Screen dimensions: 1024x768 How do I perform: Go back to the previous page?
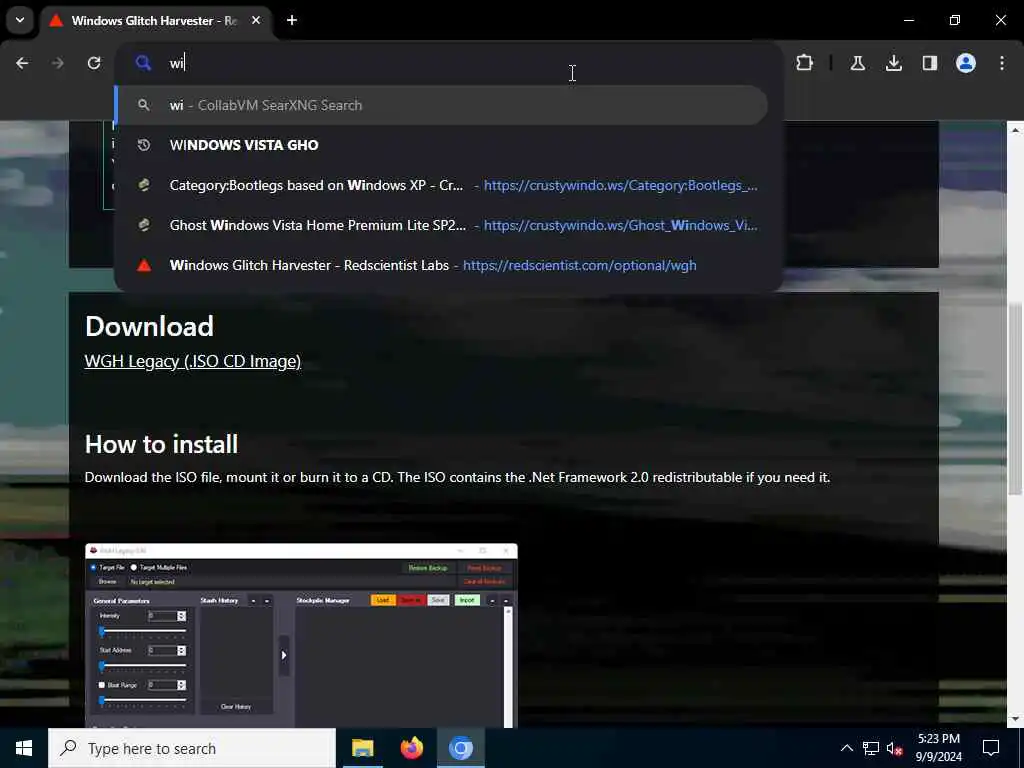(x=22, y=63)
